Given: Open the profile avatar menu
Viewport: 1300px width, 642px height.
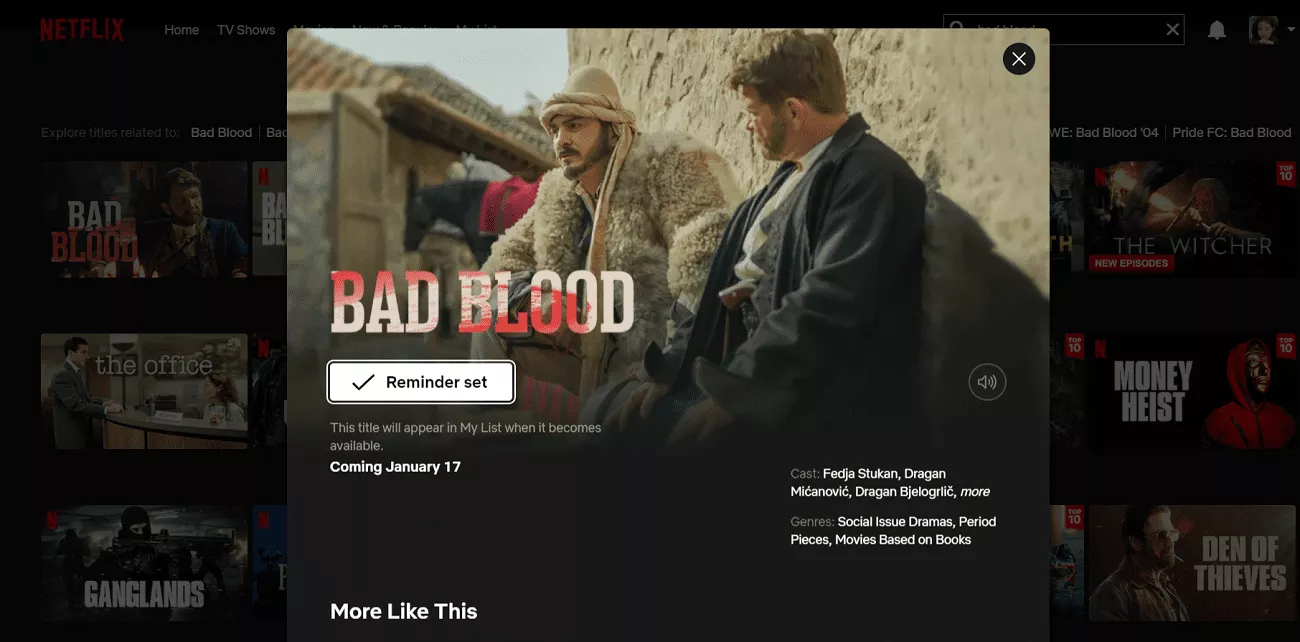Looking at the screenshot, I should (1264, 30).
